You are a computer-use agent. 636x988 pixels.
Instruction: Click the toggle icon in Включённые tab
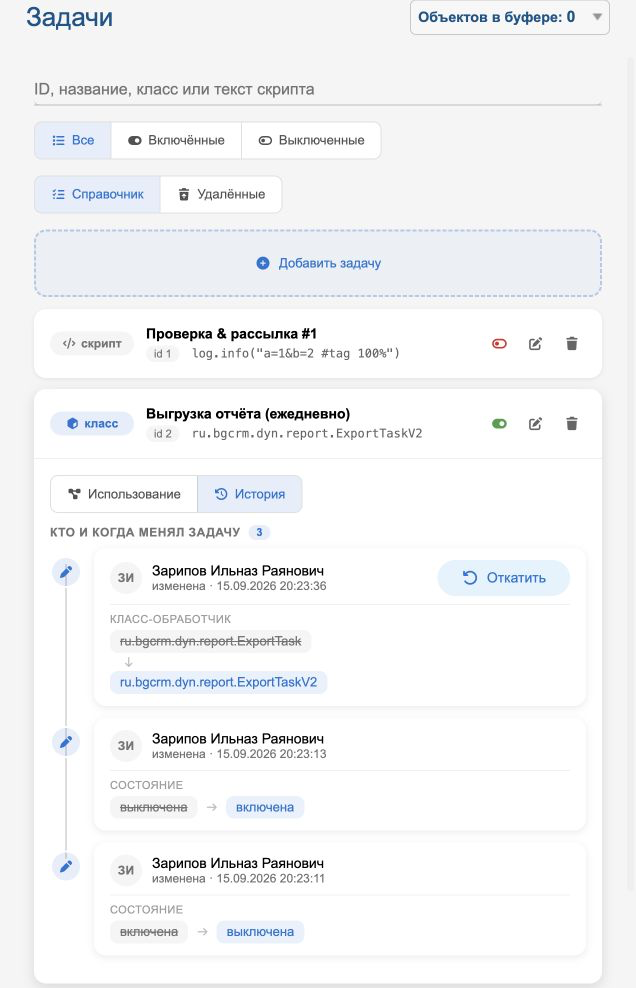click(134, 140)
